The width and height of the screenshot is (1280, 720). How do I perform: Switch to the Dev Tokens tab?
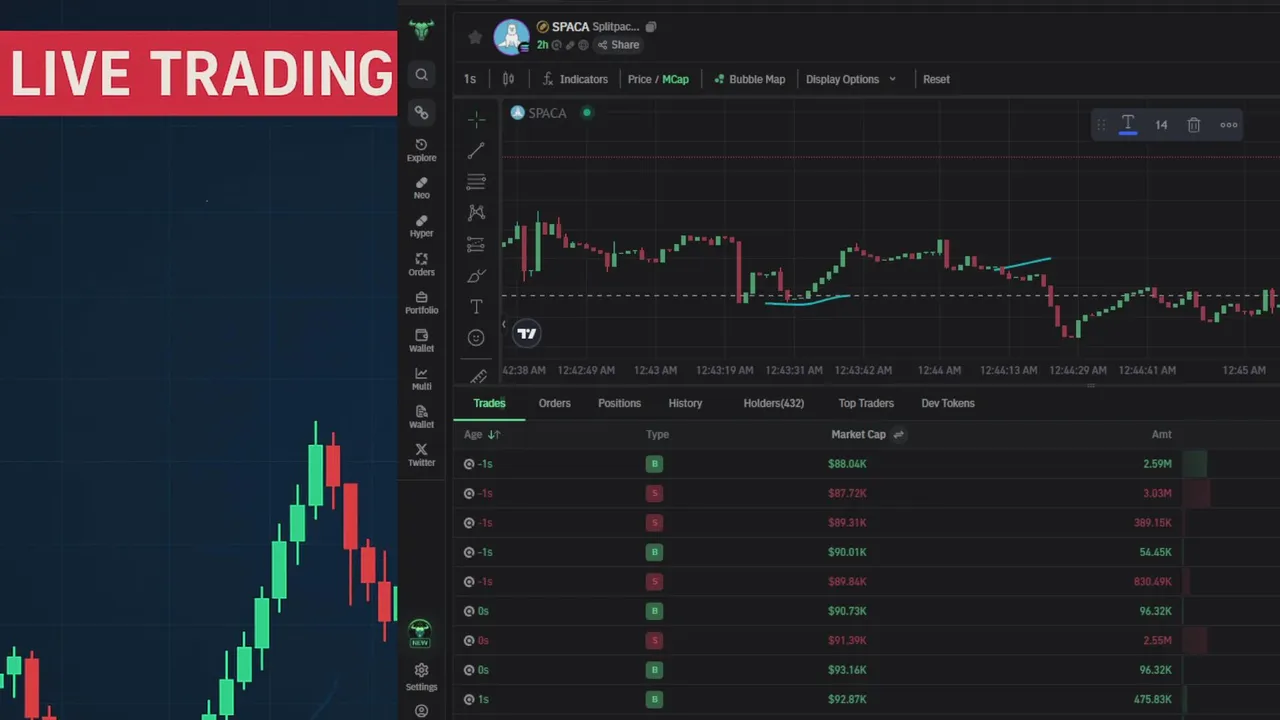947,403
